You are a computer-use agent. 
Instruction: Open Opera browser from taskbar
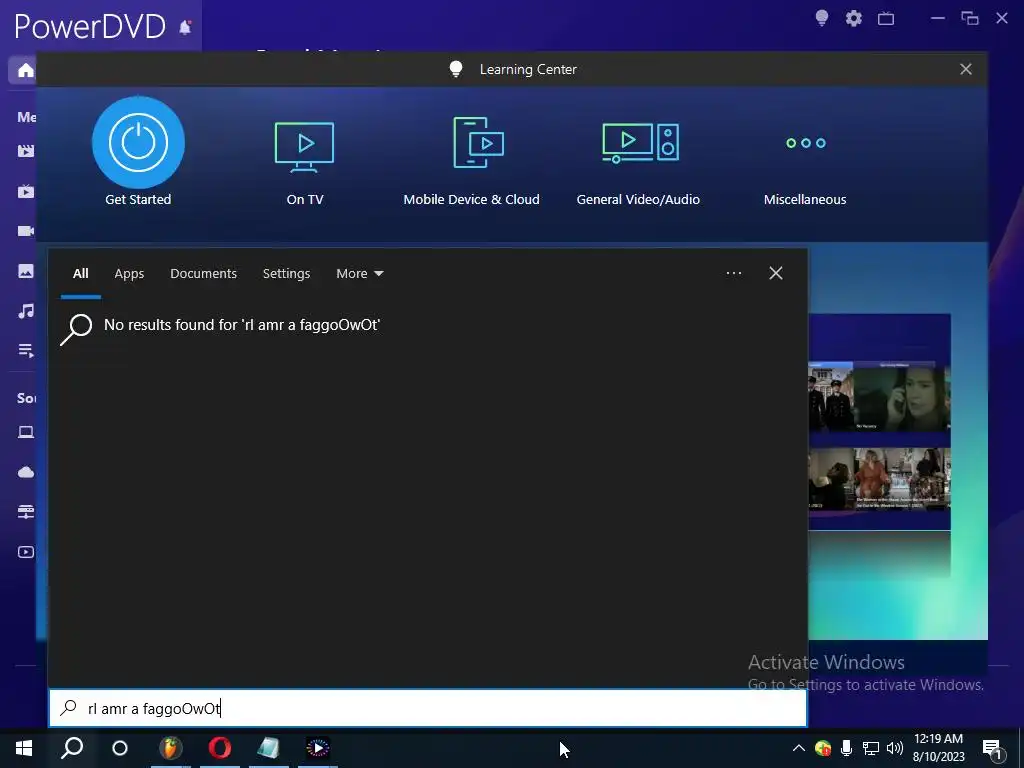point(220,748)
